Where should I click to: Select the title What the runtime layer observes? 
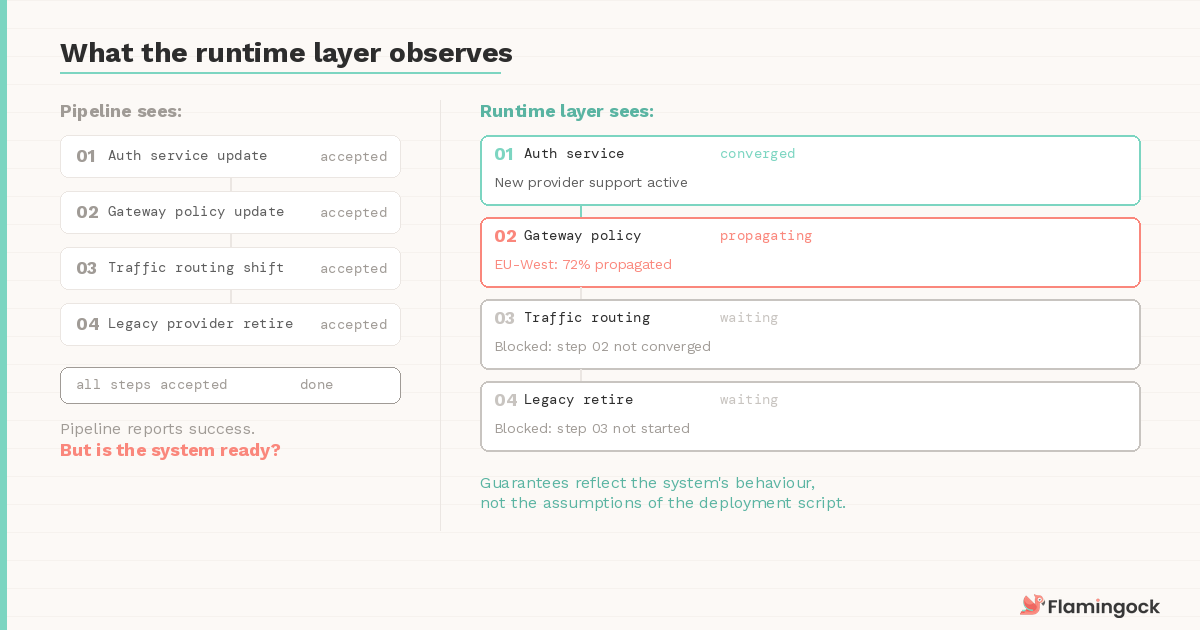pos(286,53)
